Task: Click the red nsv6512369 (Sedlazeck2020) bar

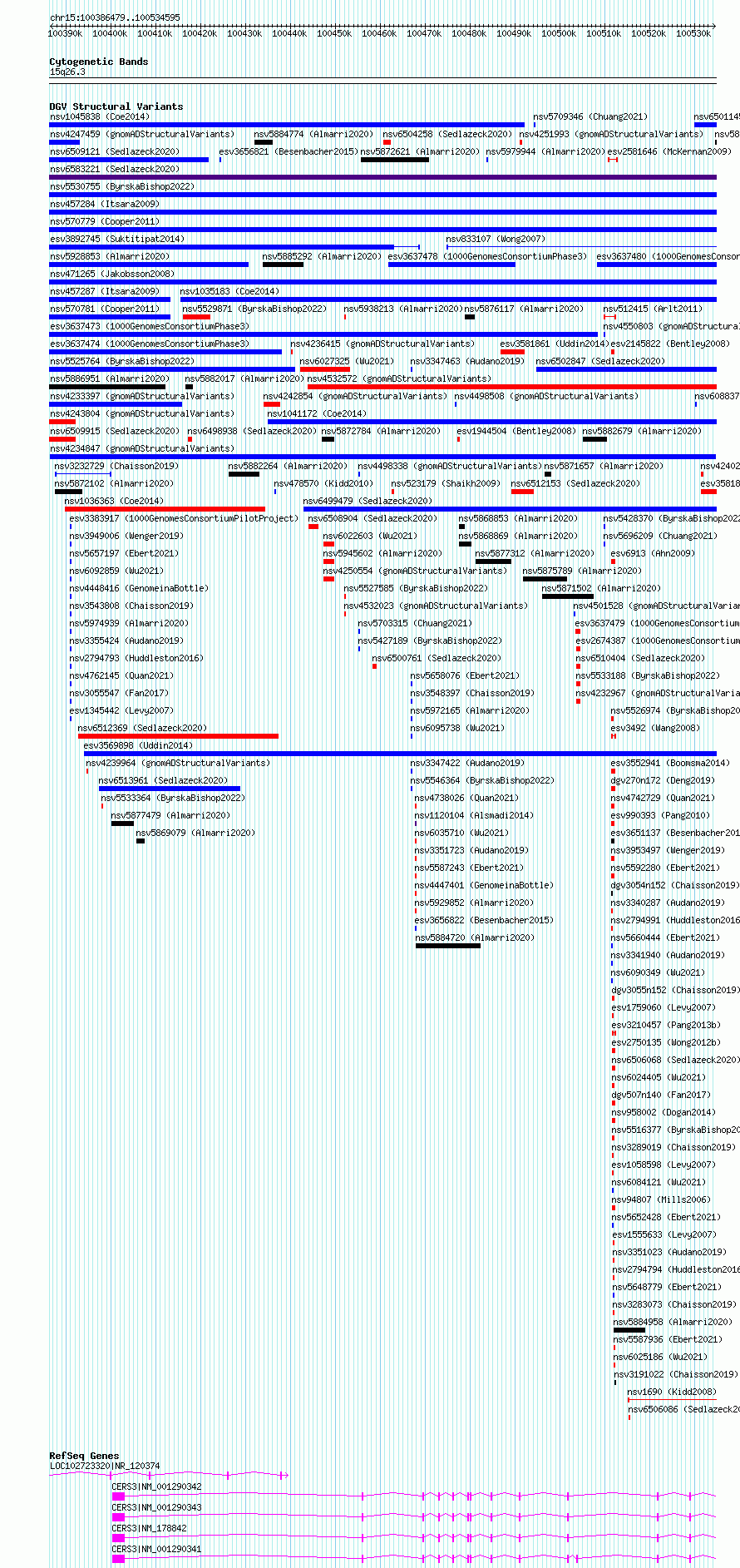Action: tap(178, 736)
